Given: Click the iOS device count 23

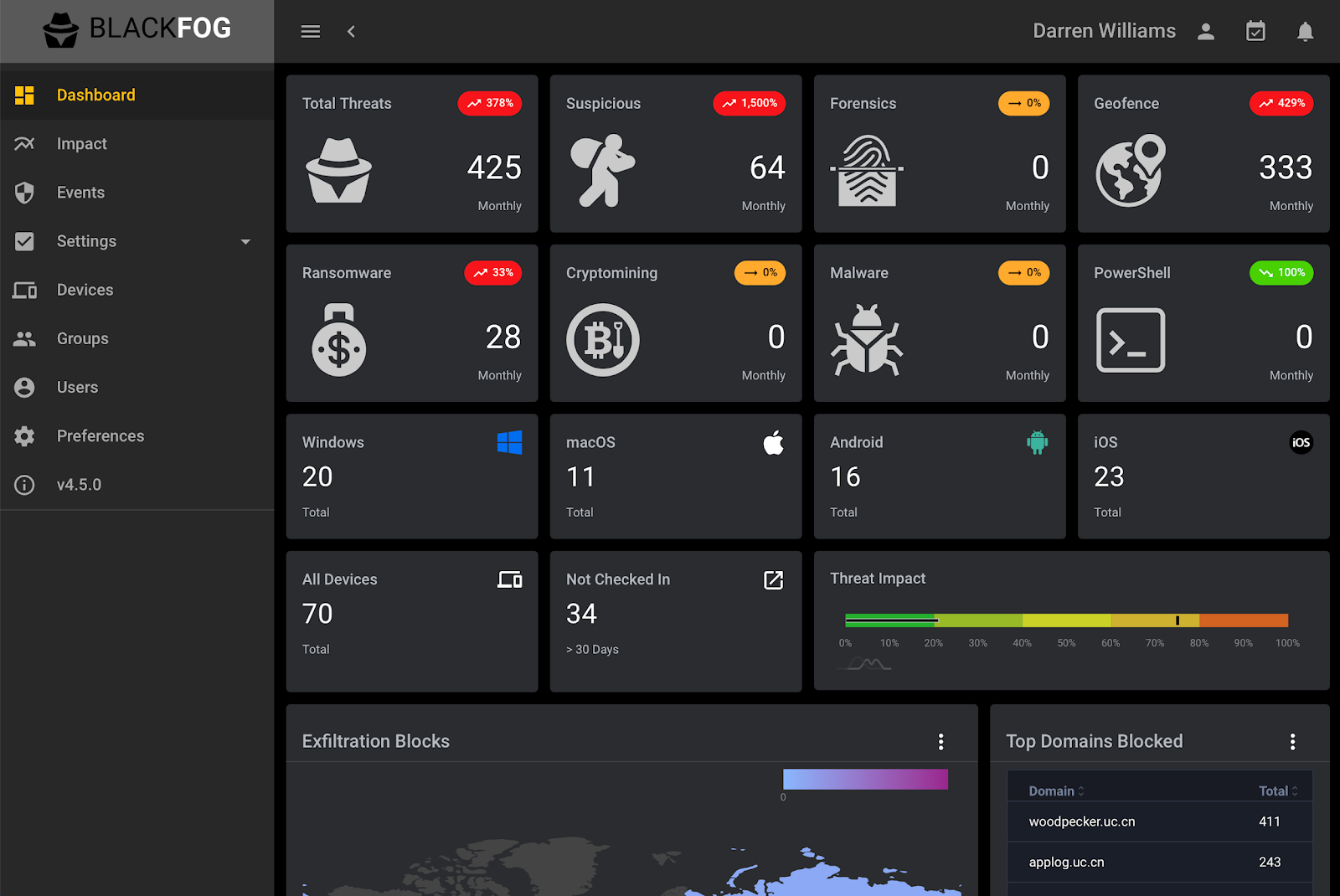Looking at the screenshot, I should [x=1109, y=476].
